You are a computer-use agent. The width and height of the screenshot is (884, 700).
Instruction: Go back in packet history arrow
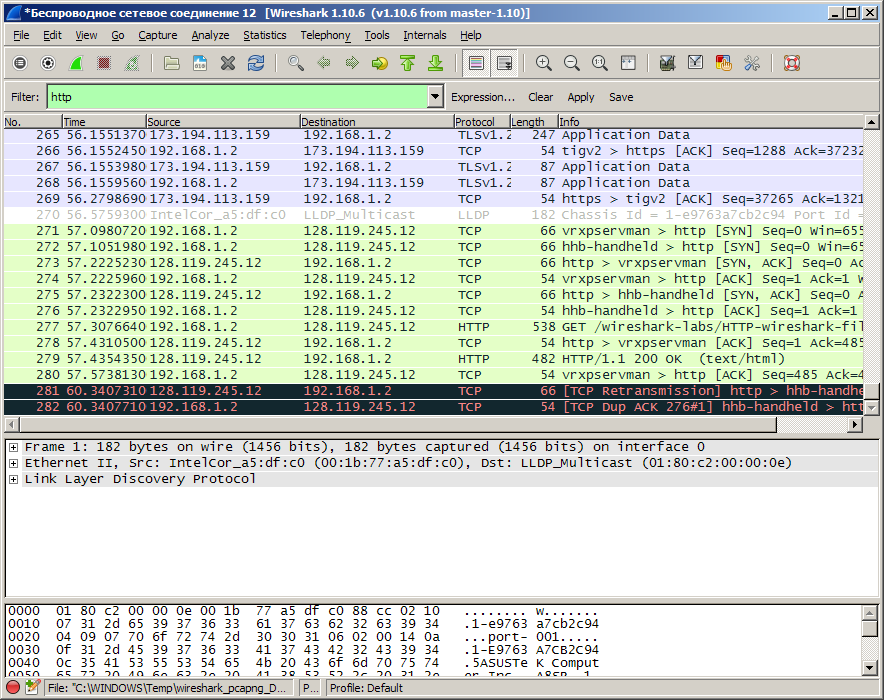point(324,63)
